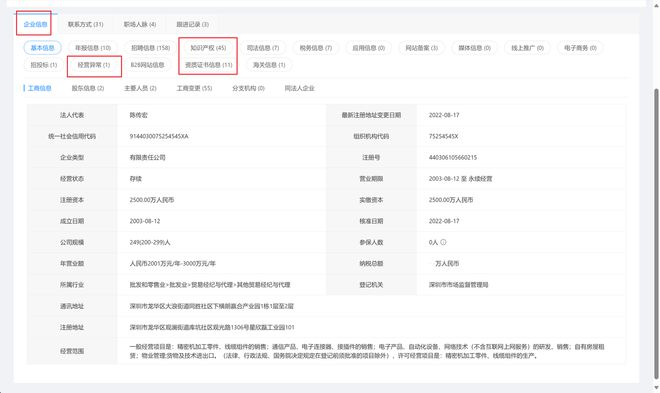Screen dimensions: 660x393
Task: Go to the 跟进记录 (3) tab
Action: point(192,24)
